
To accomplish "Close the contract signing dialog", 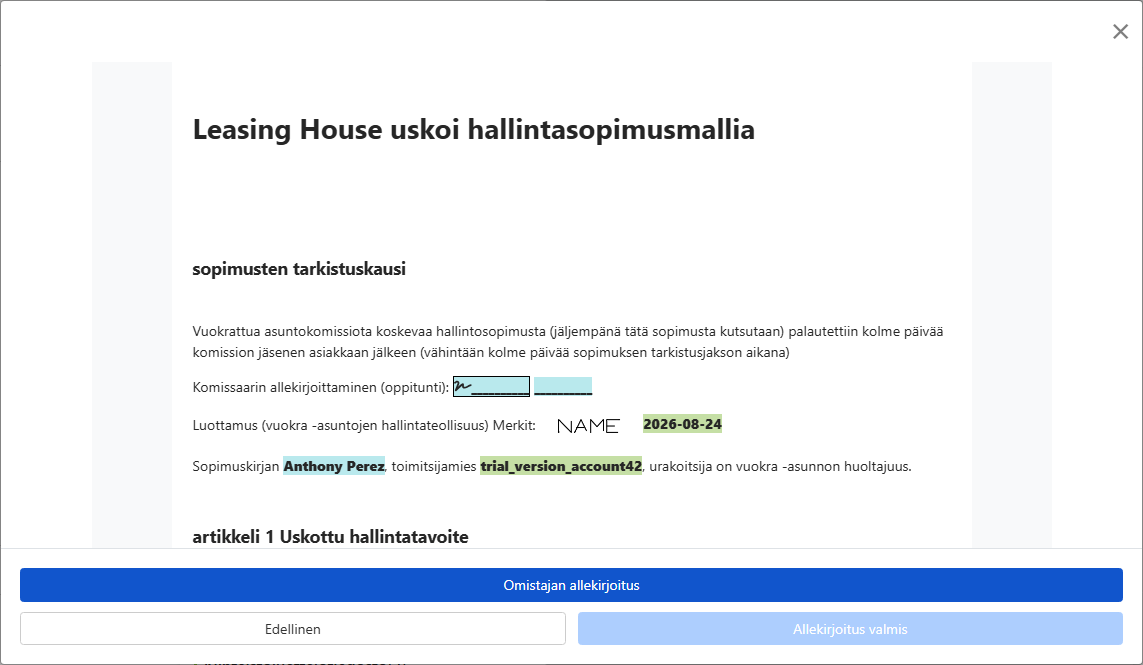I will click(x=1120, y=31).
